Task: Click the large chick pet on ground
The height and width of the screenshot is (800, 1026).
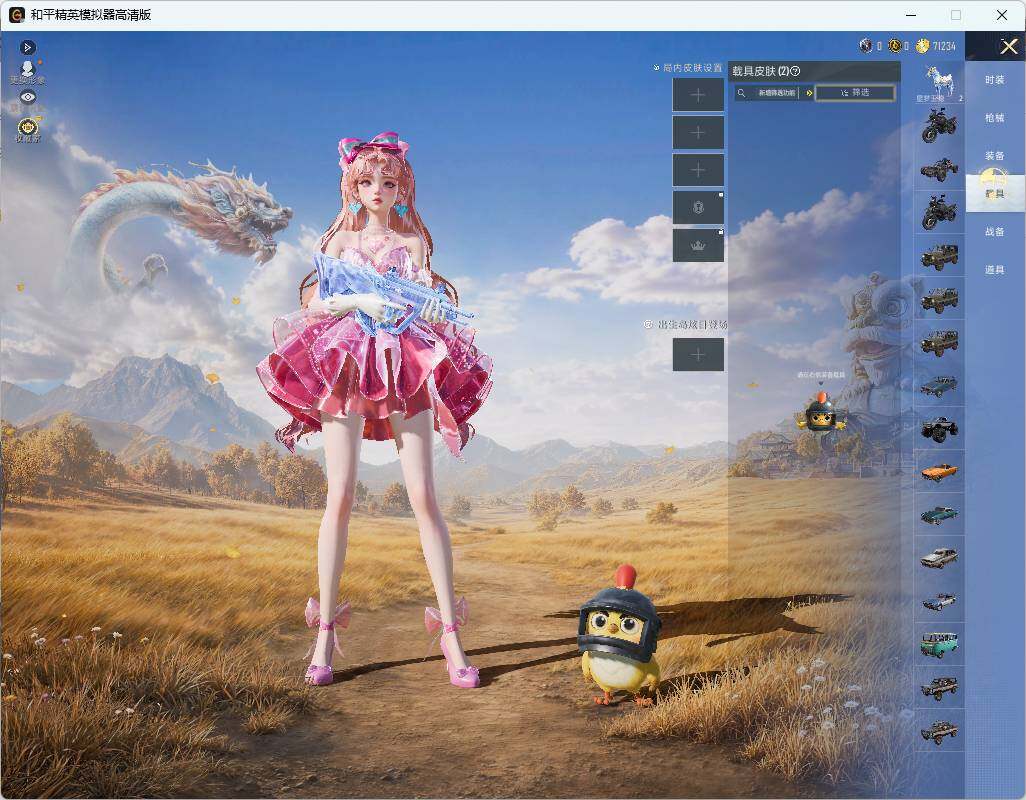Action: click(620, 638)
